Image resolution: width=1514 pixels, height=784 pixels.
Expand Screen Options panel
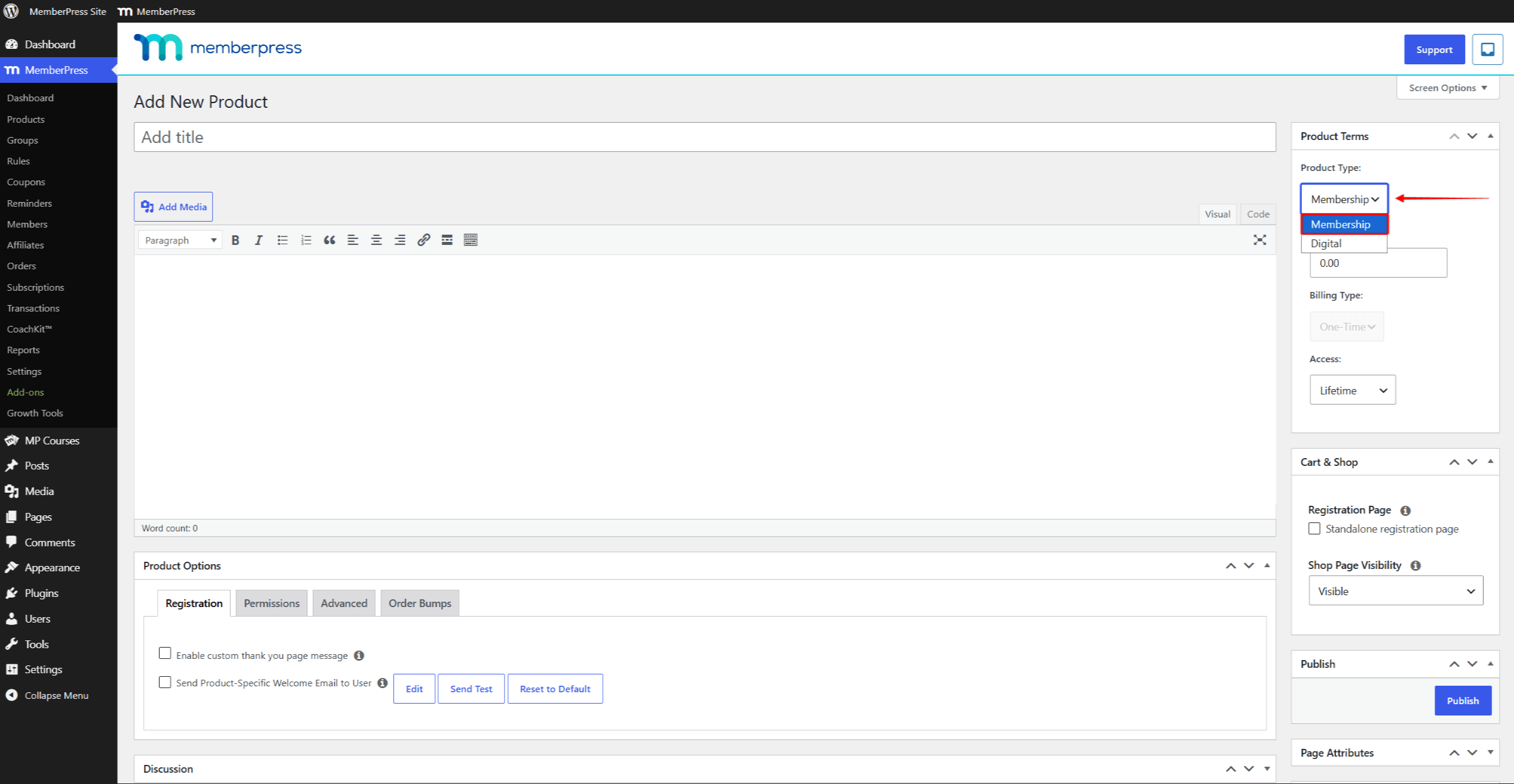tap(1448, 88)
